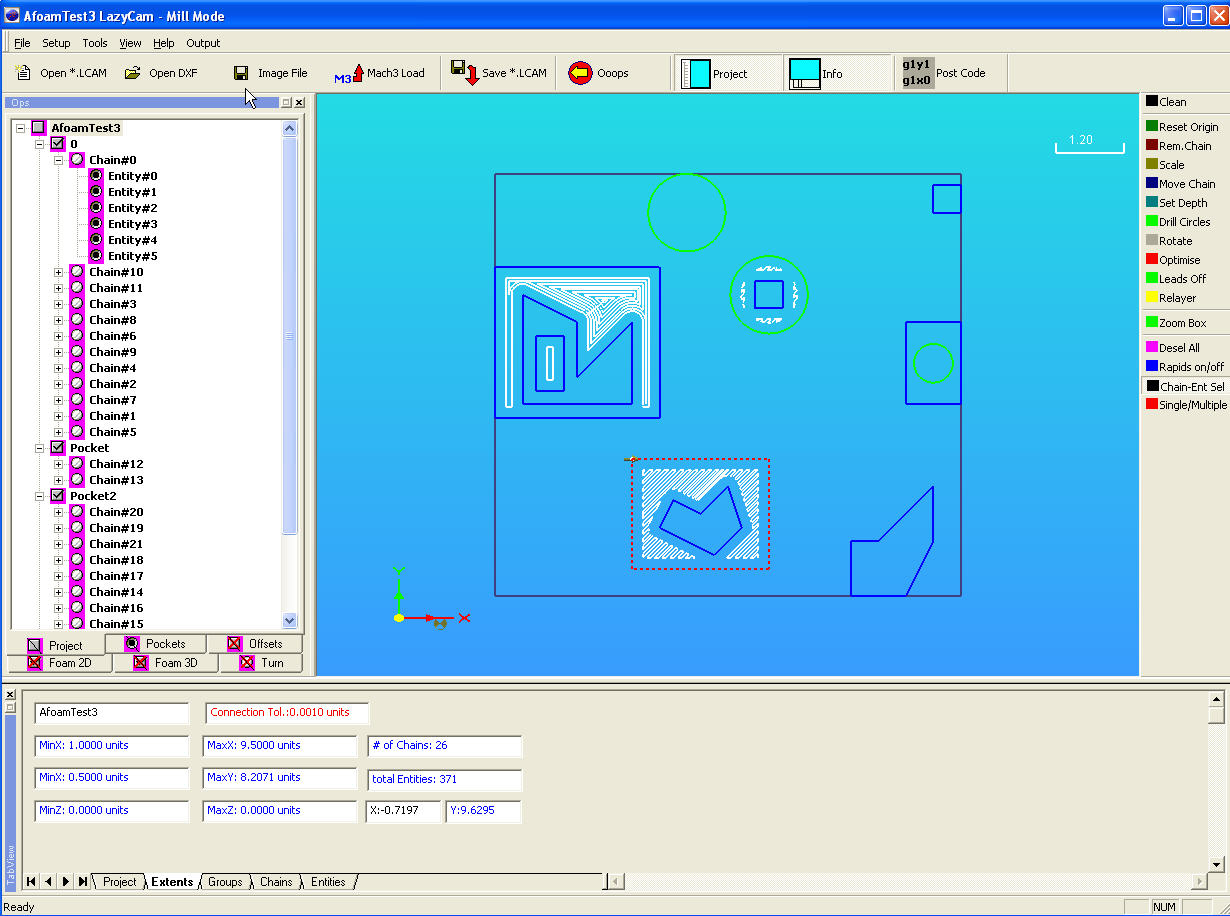Go to first tab with navigation arrow
The width and height of the screenshot is (1230, 916).
[x=32, y=881]
